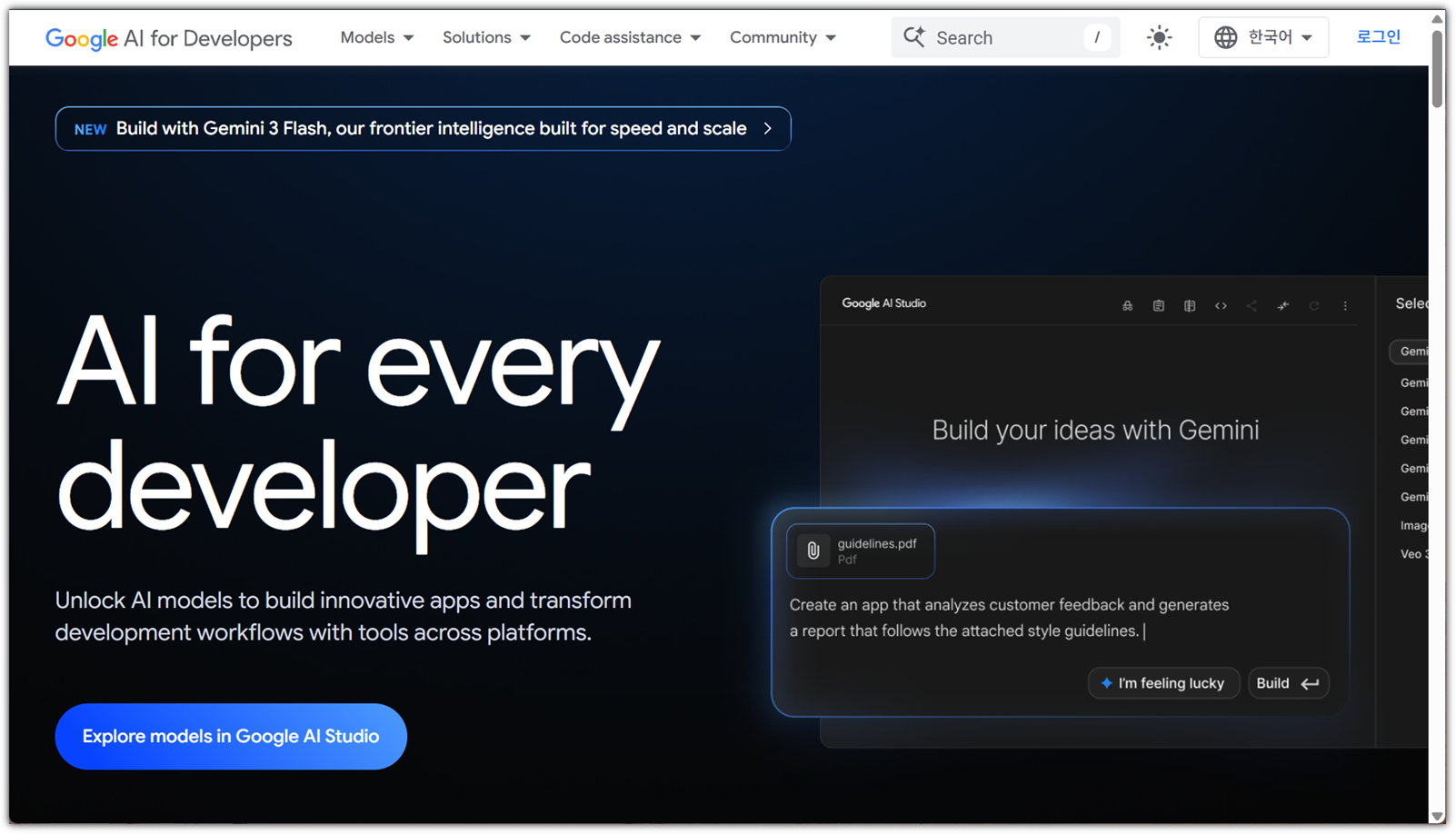The height and width of the screenshot is (834, 1456).
Task: Expand the Models dropdown arrow
Action: click(409, 38)
